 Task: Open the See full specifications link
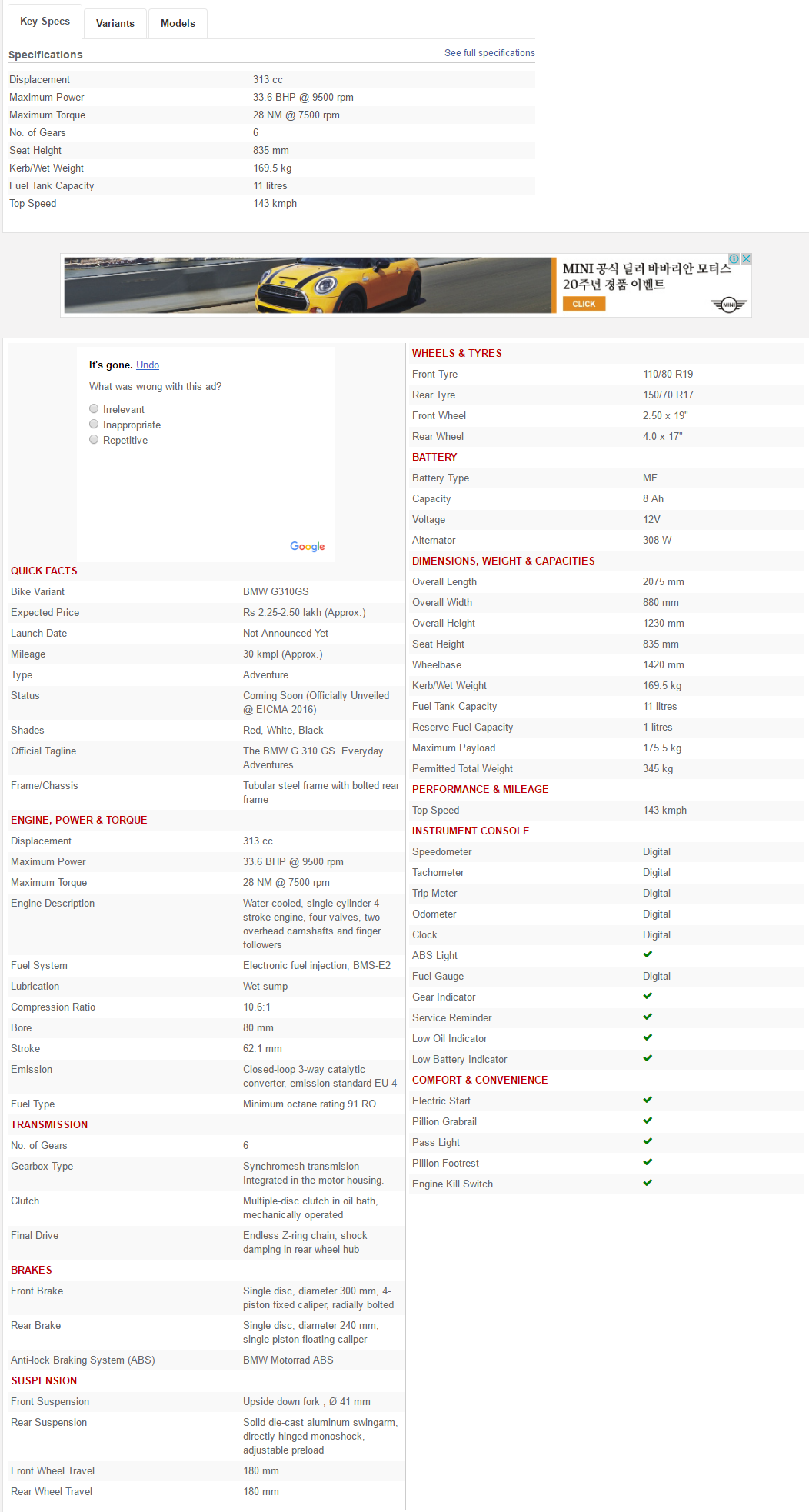(x=489, y=53)
